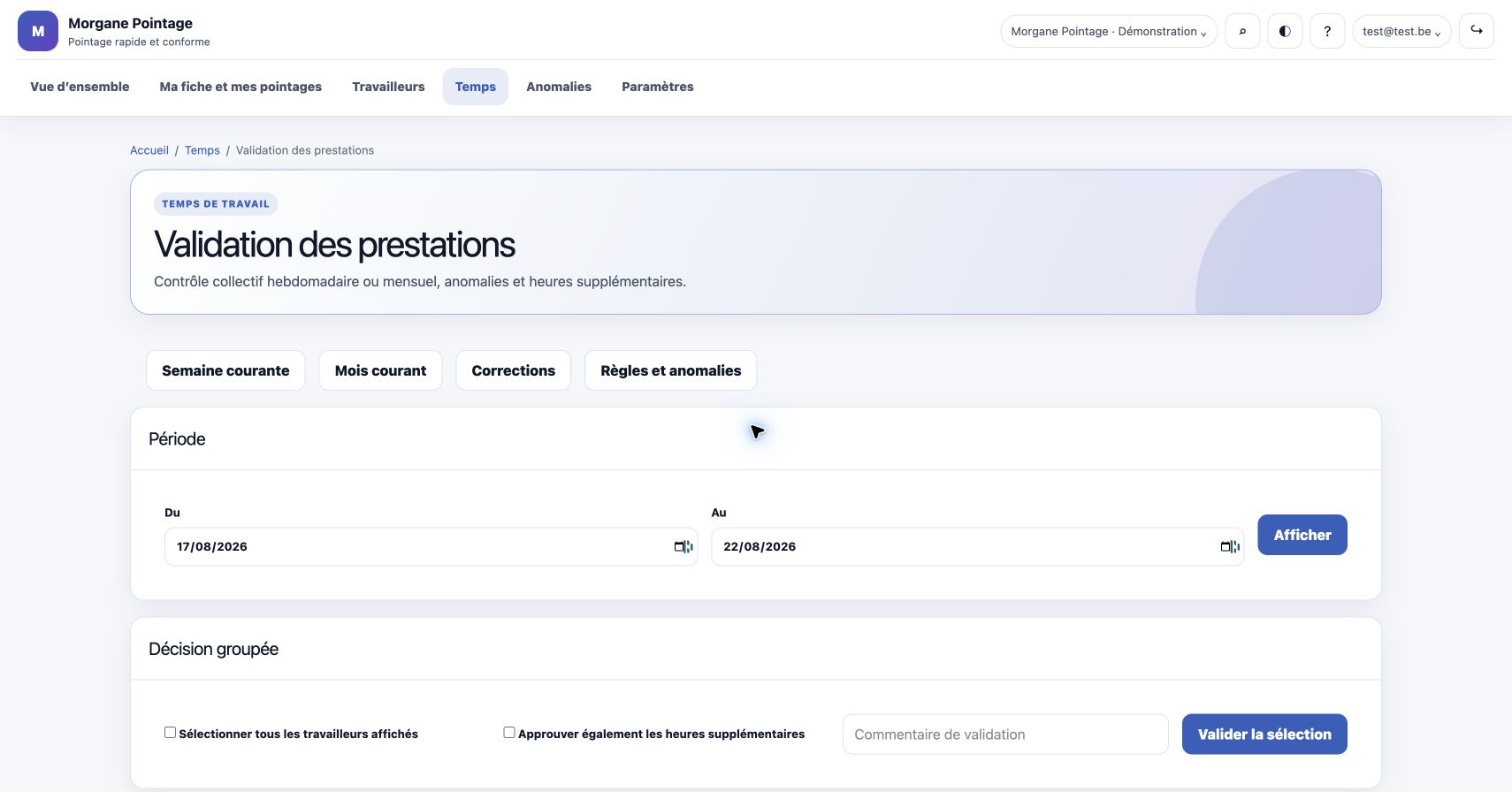
Task: Expand the Morgane Pointage · Démonstration dropdown
Action: click(1109, 31)
